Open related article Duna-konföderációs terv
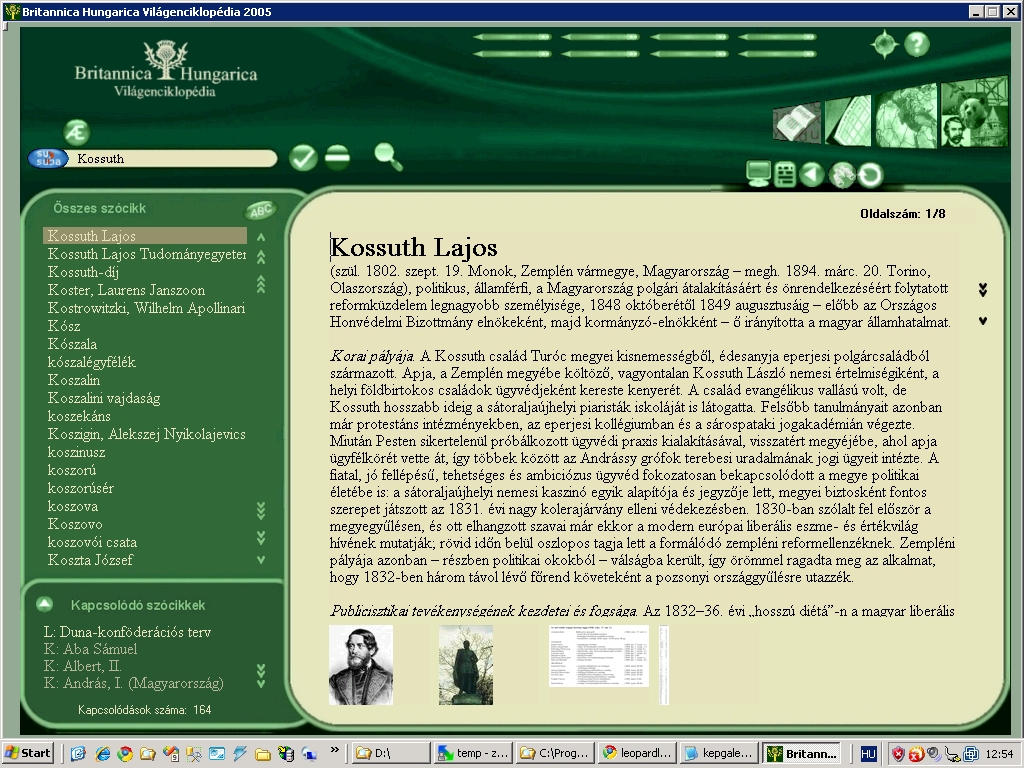The image size is (1024, 768). 127,632
